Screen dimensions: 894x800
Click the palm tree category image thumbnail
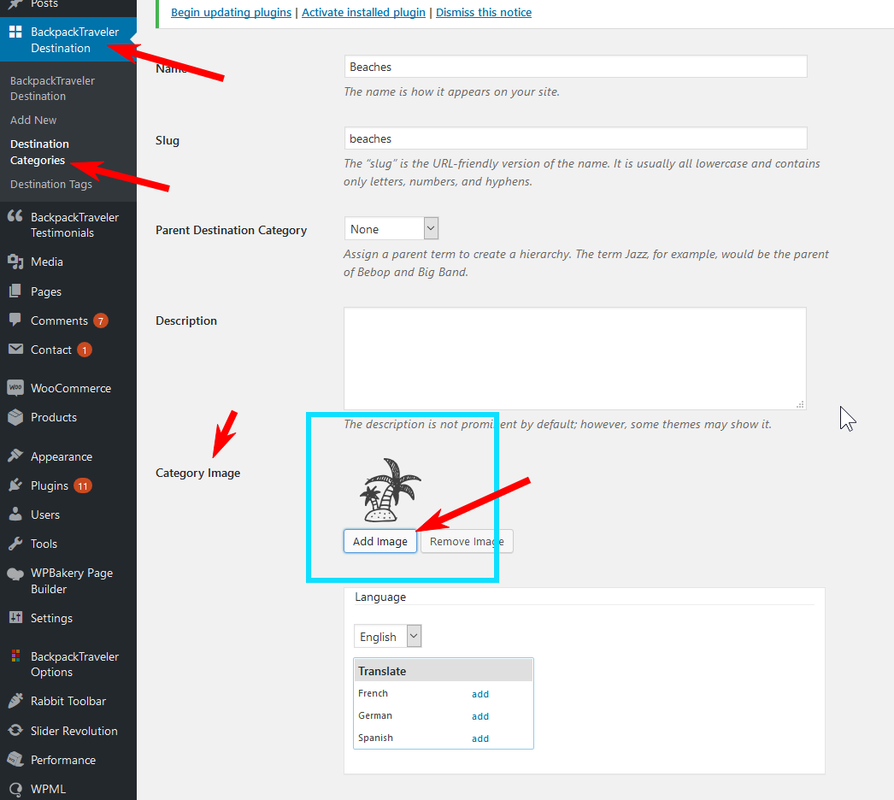[390, 490]
